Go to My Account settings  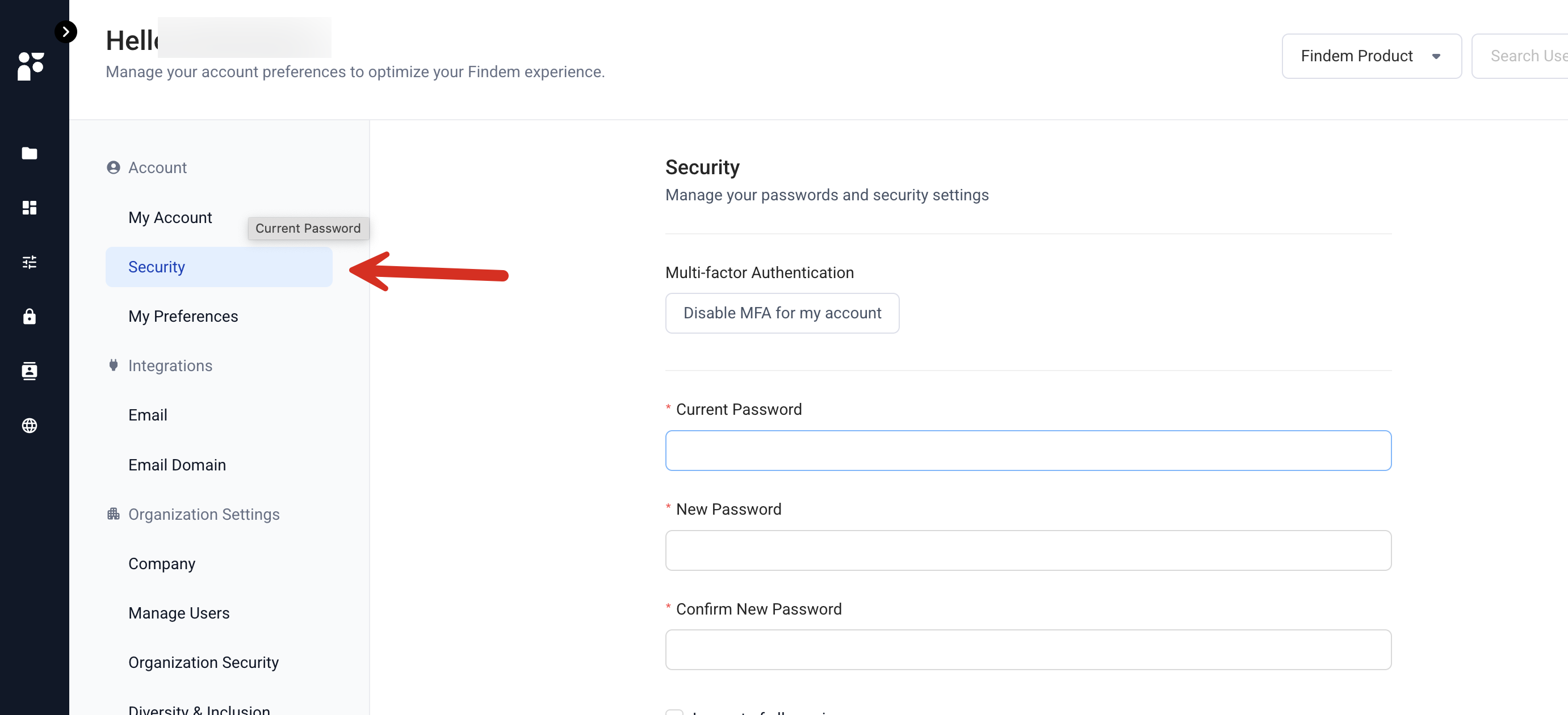(170, 217)
